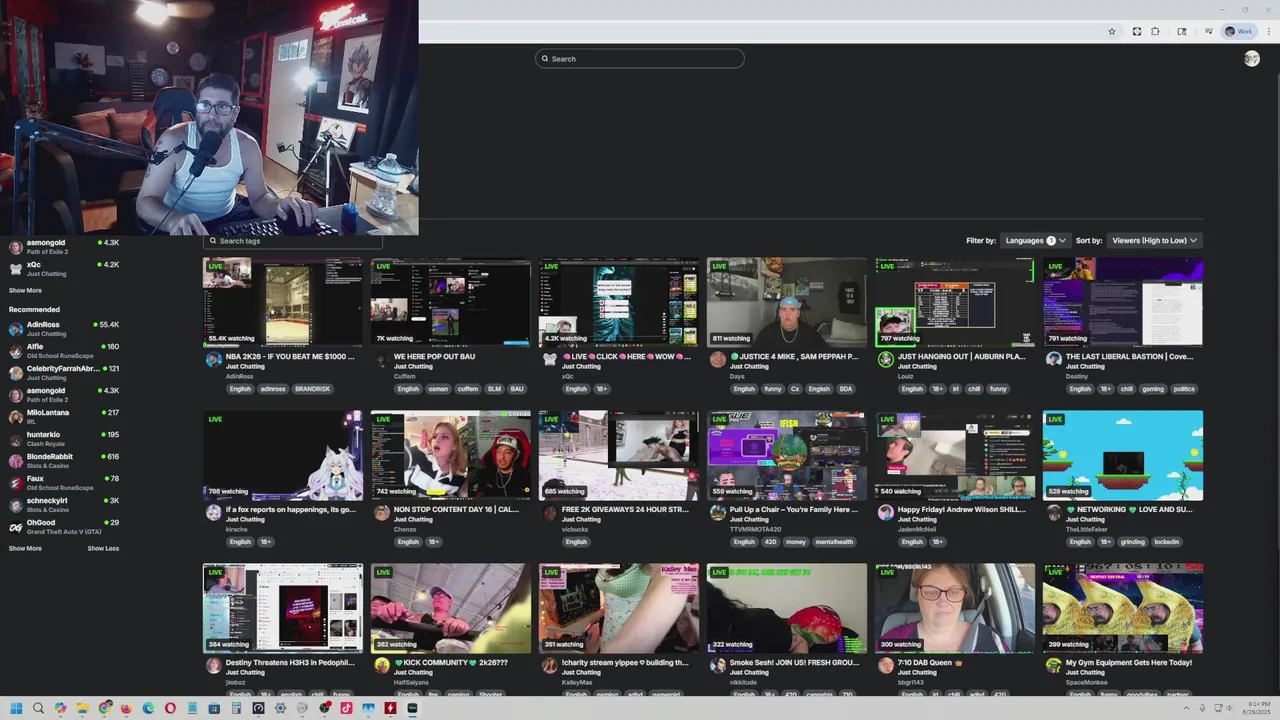Open BlondeRabbit sidebar channel

(64, 461)
